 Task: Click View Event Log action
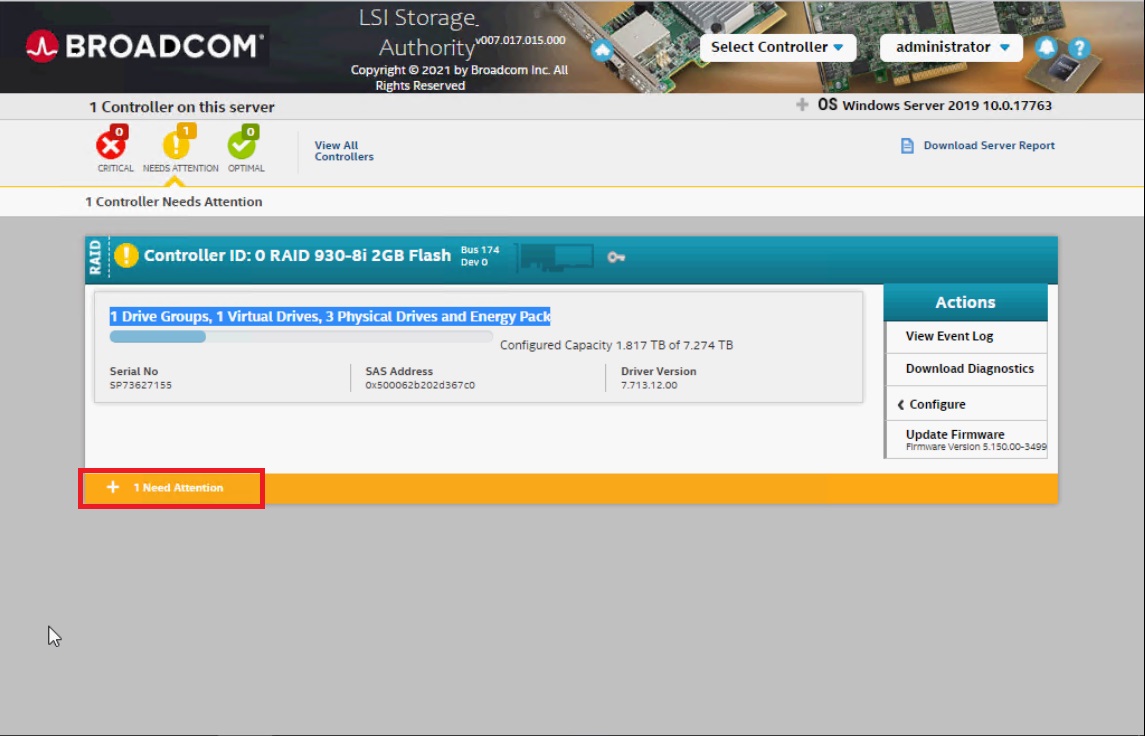pyautogui.click(x=949, y=336)
